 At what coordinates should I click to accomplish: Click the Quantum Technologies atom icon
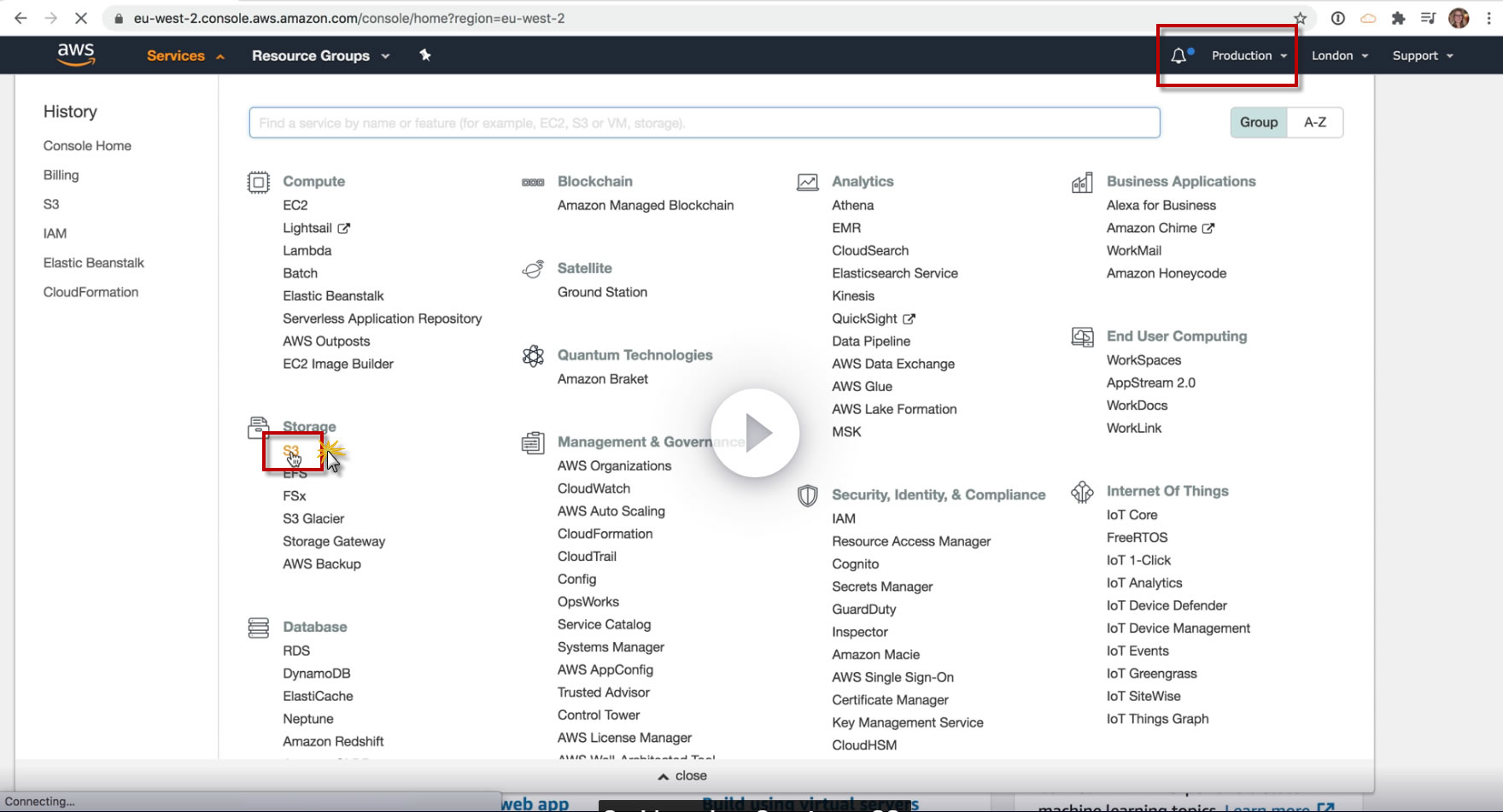click(533, 356)
